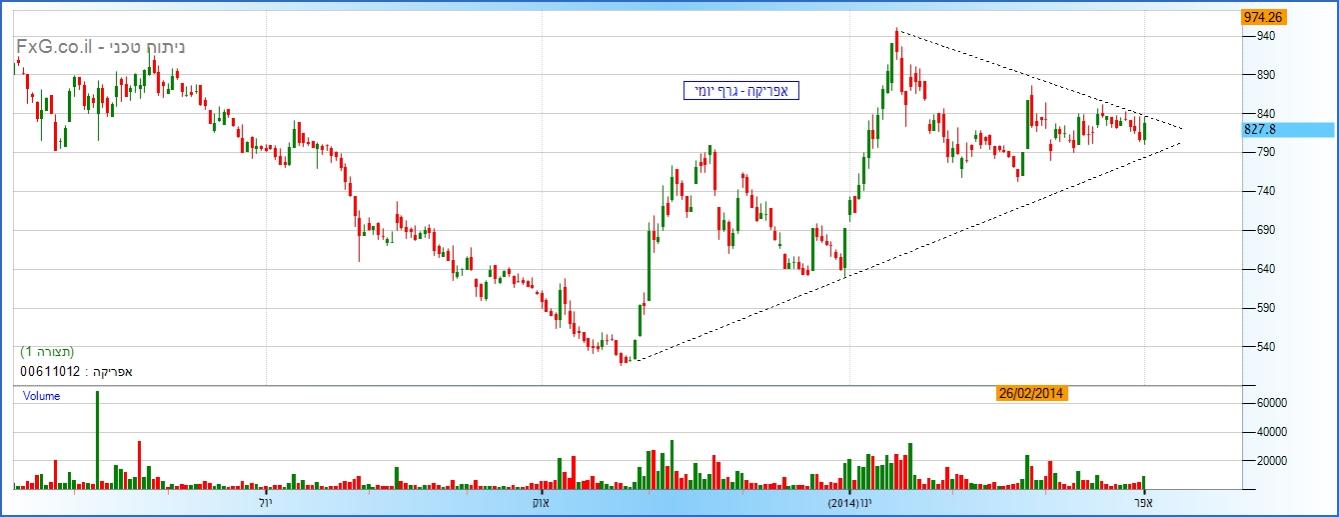Click the 540 price axis label
This screenshot has height=517, width=1339.
1264,347
